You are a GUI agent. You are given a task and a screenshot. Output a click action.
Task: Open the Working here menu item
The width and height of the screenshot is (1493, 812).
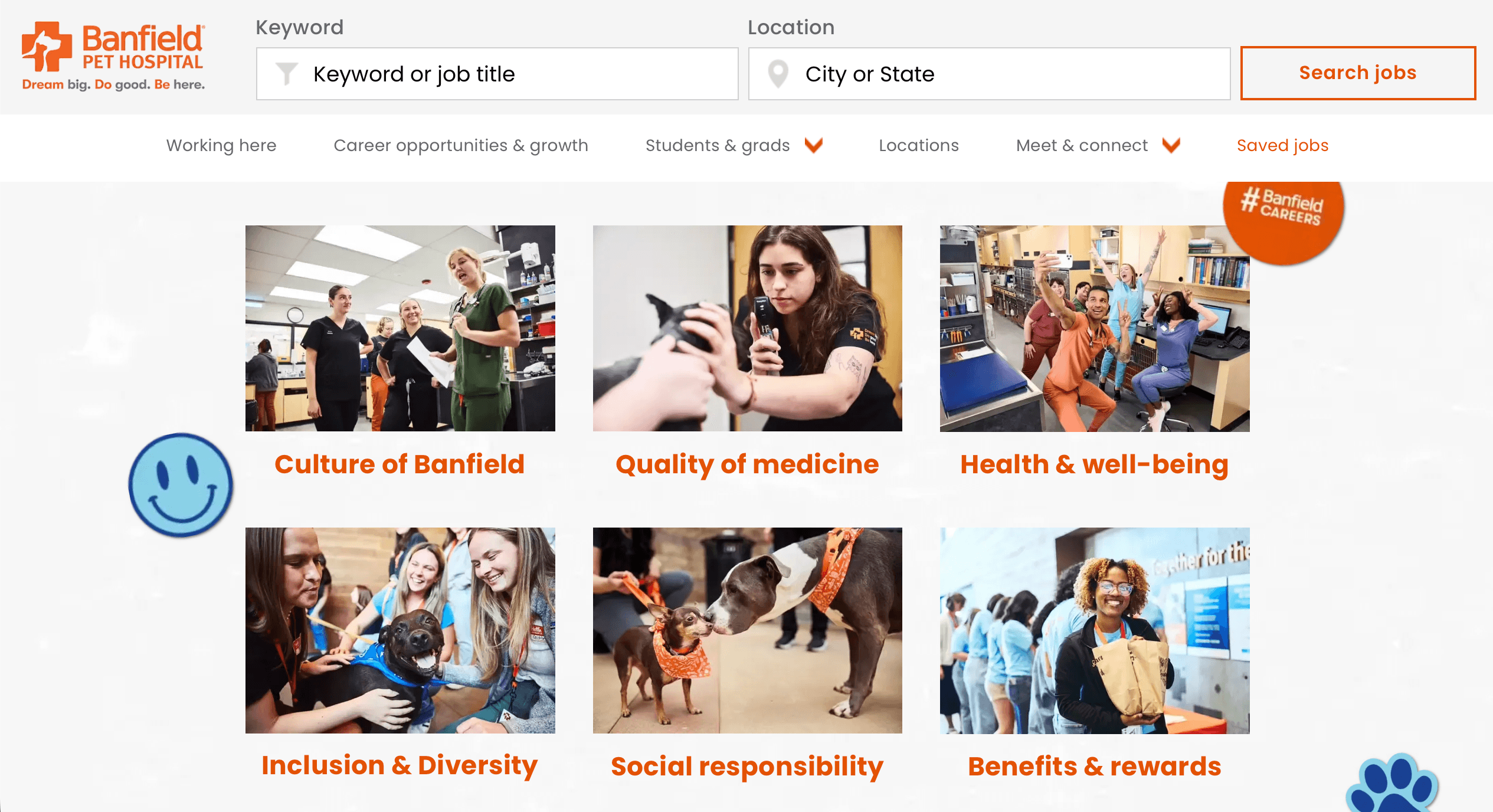point(221,145)
